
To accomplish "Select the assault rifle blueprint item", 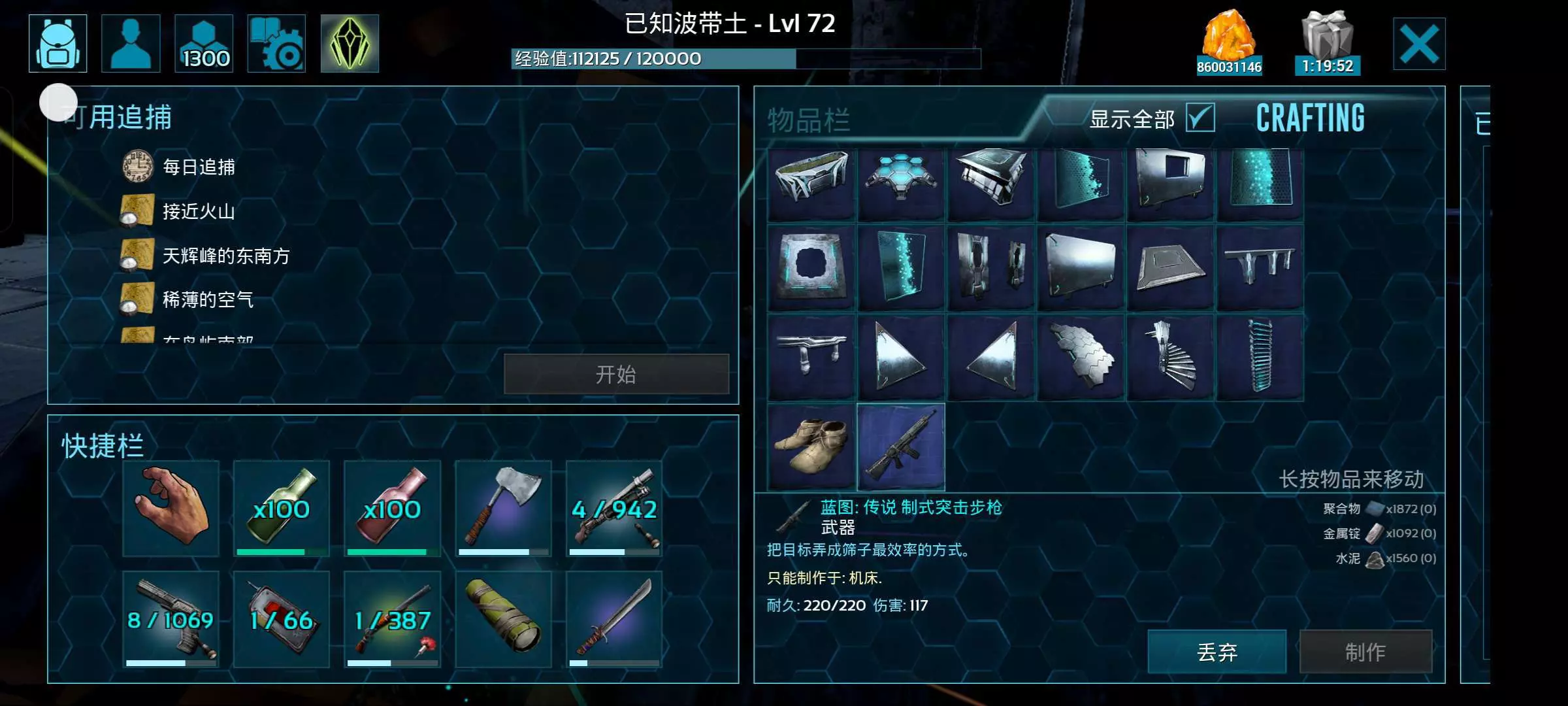I will pos(901,446).
